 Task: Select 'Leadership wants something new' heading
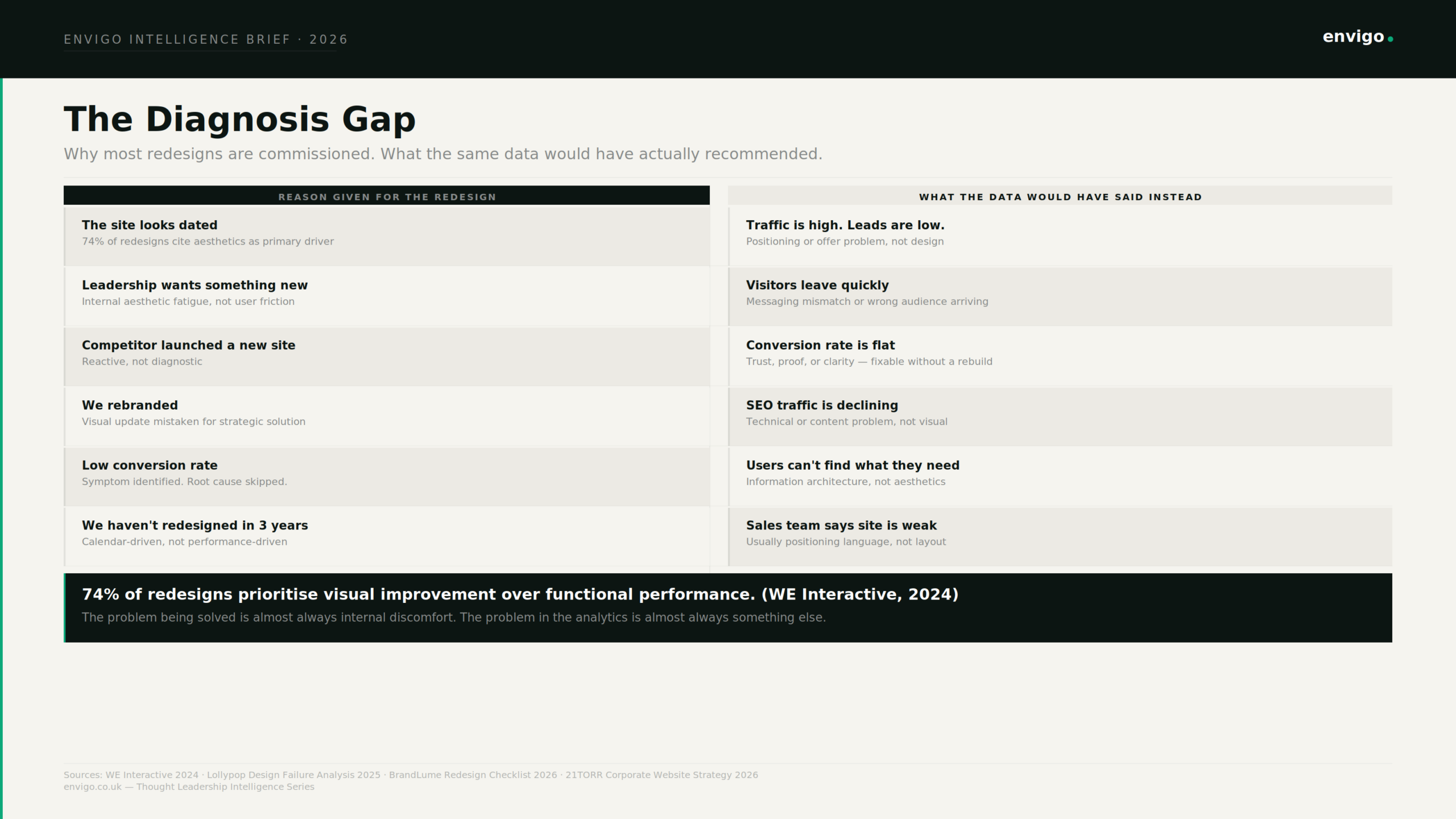coord(195,286)
